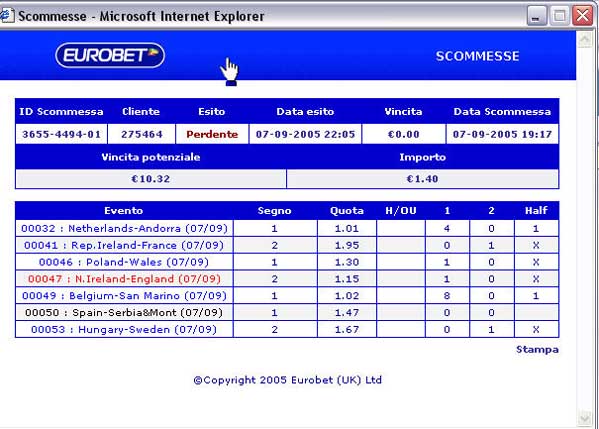Open the Poland-Wales event link
599x429 pixels.
[124, 262]
